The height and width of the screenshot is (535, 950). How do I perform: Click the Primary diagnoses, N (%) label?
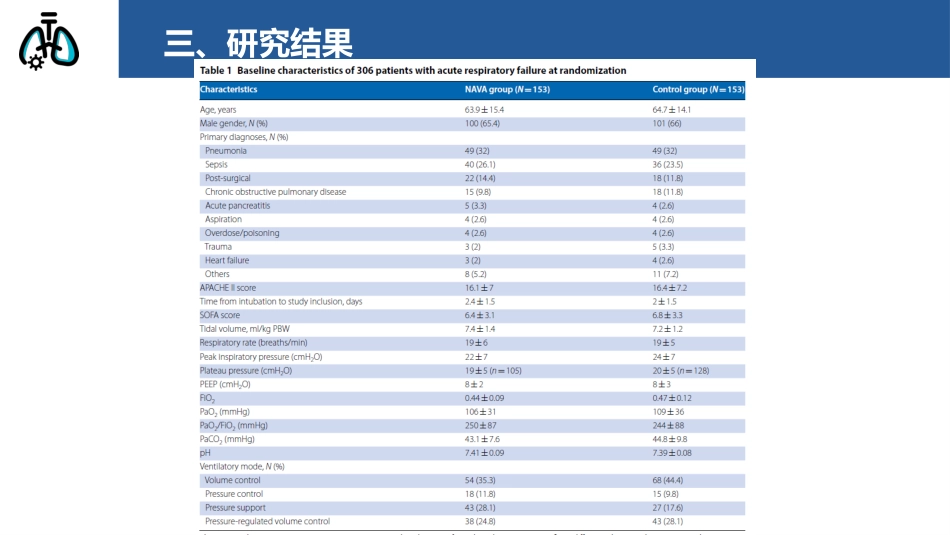(x=244, y=137)
